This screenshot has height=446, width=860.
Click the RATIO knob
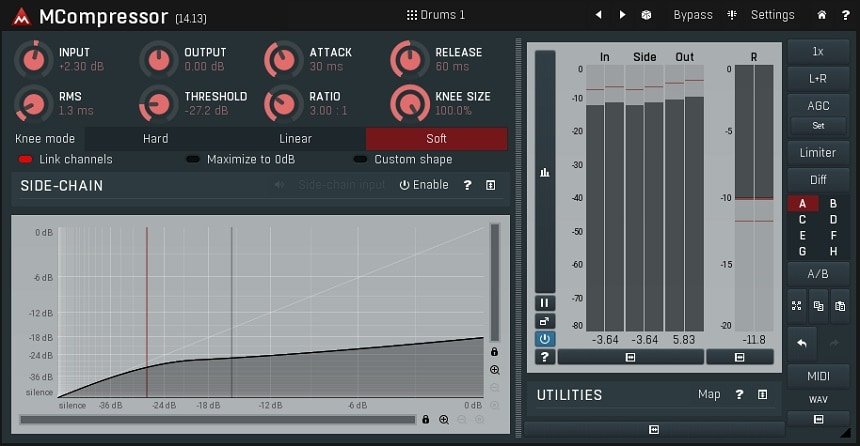point(284,103)
